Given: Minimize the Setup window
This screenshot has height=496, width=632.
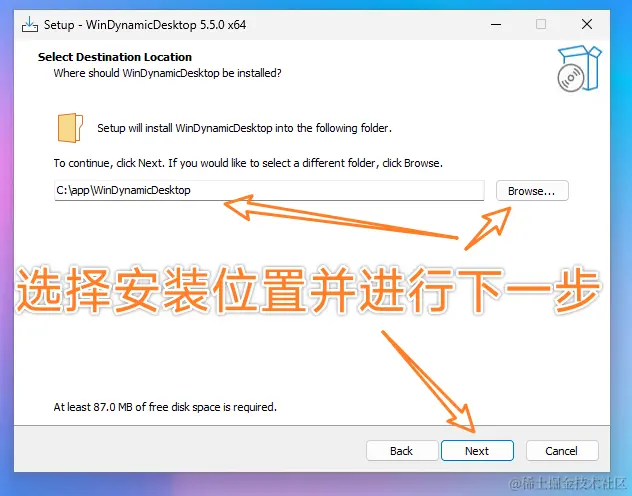Looking at the screenshot, I should 496,25.
